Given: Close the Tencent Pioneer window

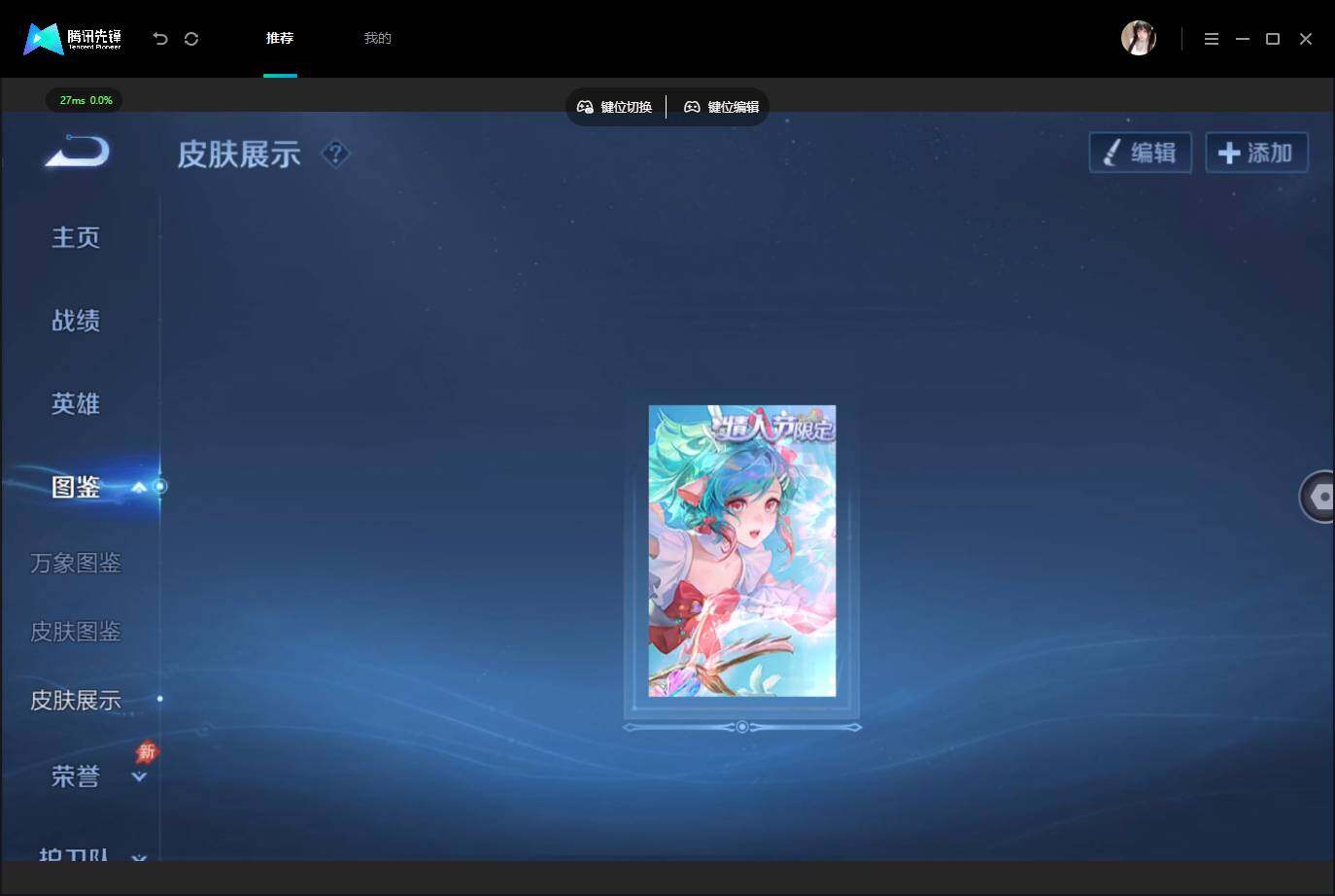Looking at the screenshot, I should [x=1306, y=39].
